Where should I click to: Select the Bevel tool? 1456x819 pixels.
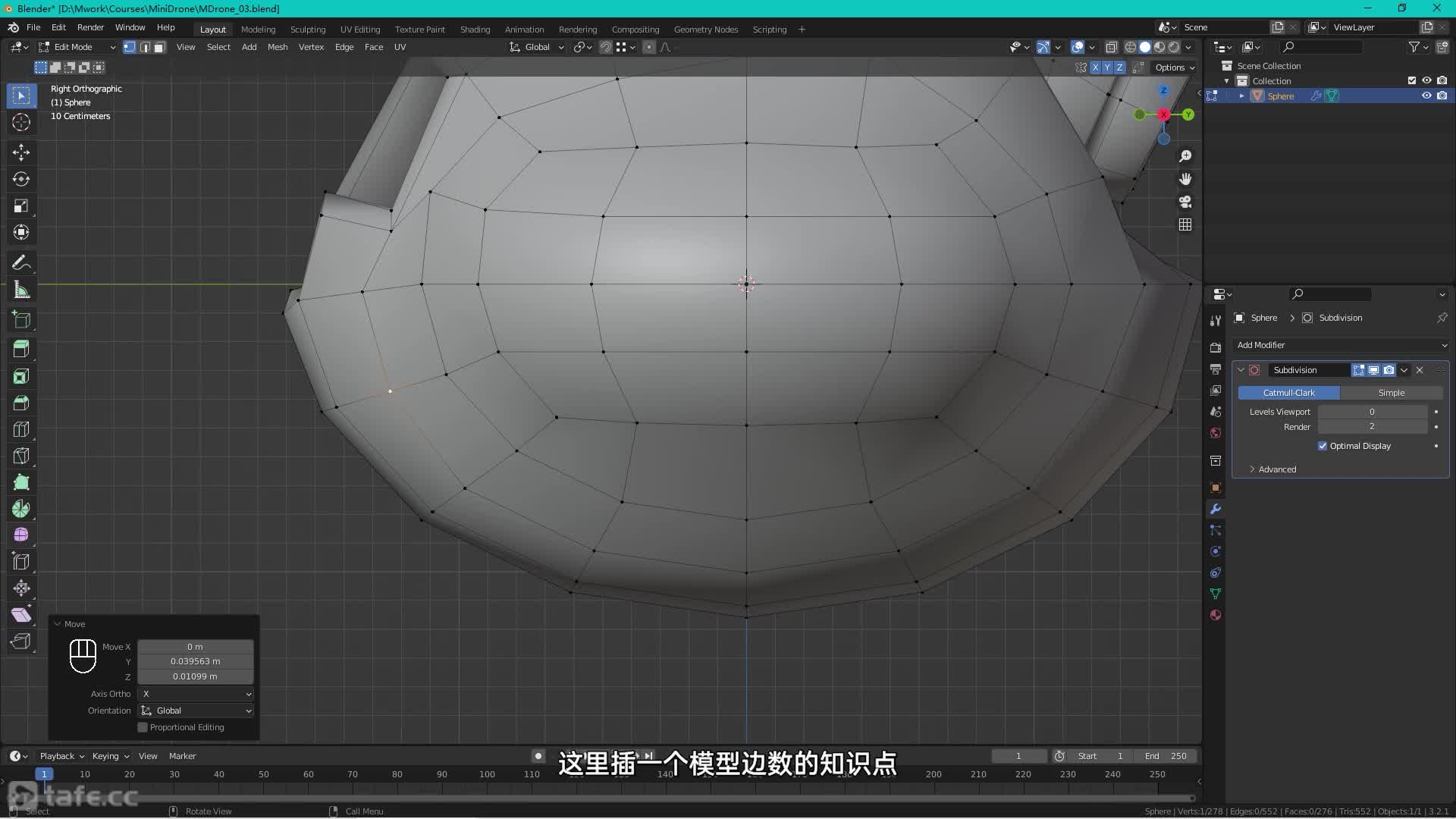pos(21,403)
